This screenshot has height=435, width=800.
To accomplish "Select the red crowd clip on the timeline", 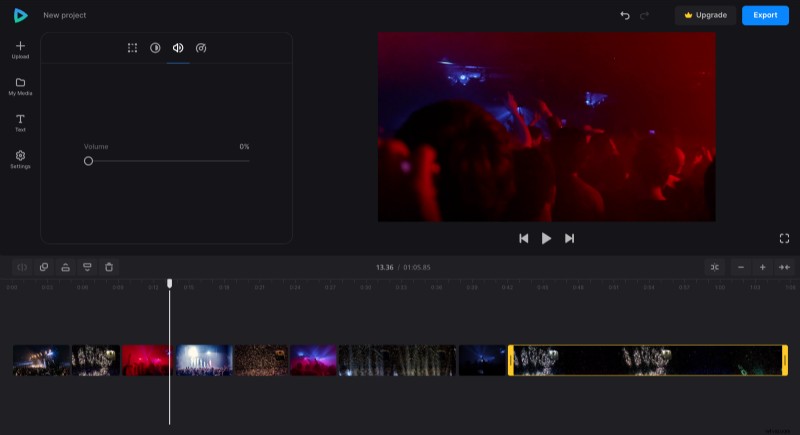I will (147, 360).
